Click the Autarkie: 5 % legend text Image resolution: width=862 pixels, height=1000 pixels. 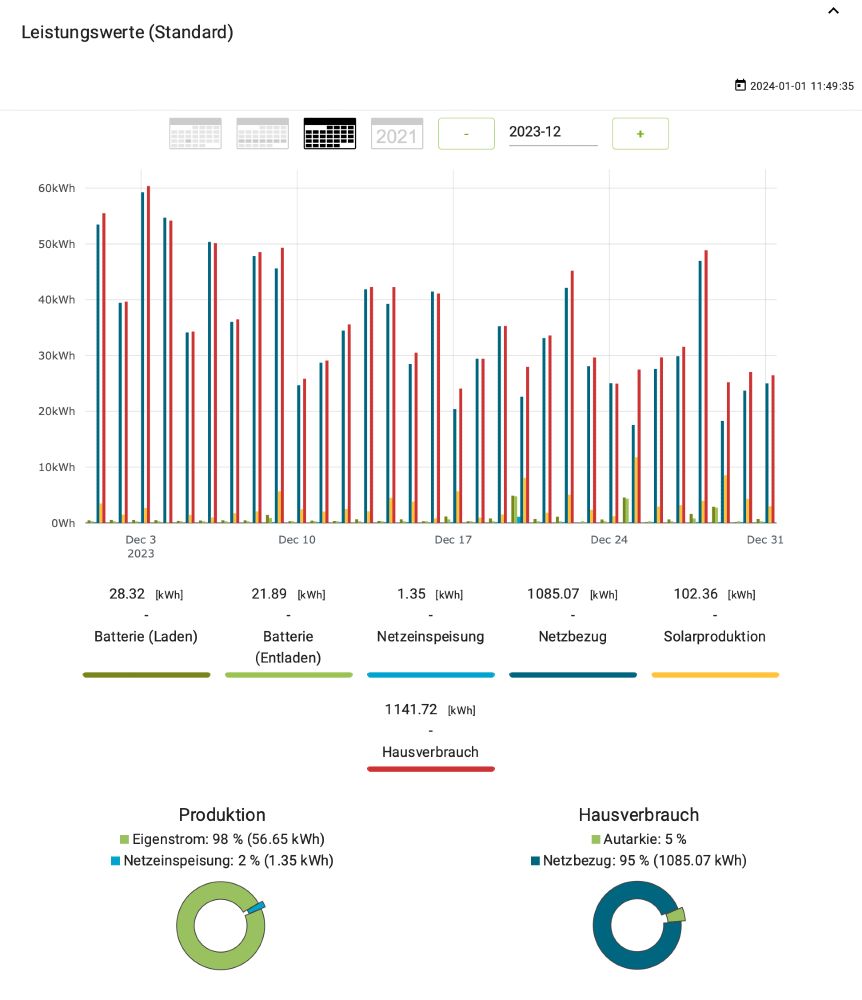pos(645,839)
